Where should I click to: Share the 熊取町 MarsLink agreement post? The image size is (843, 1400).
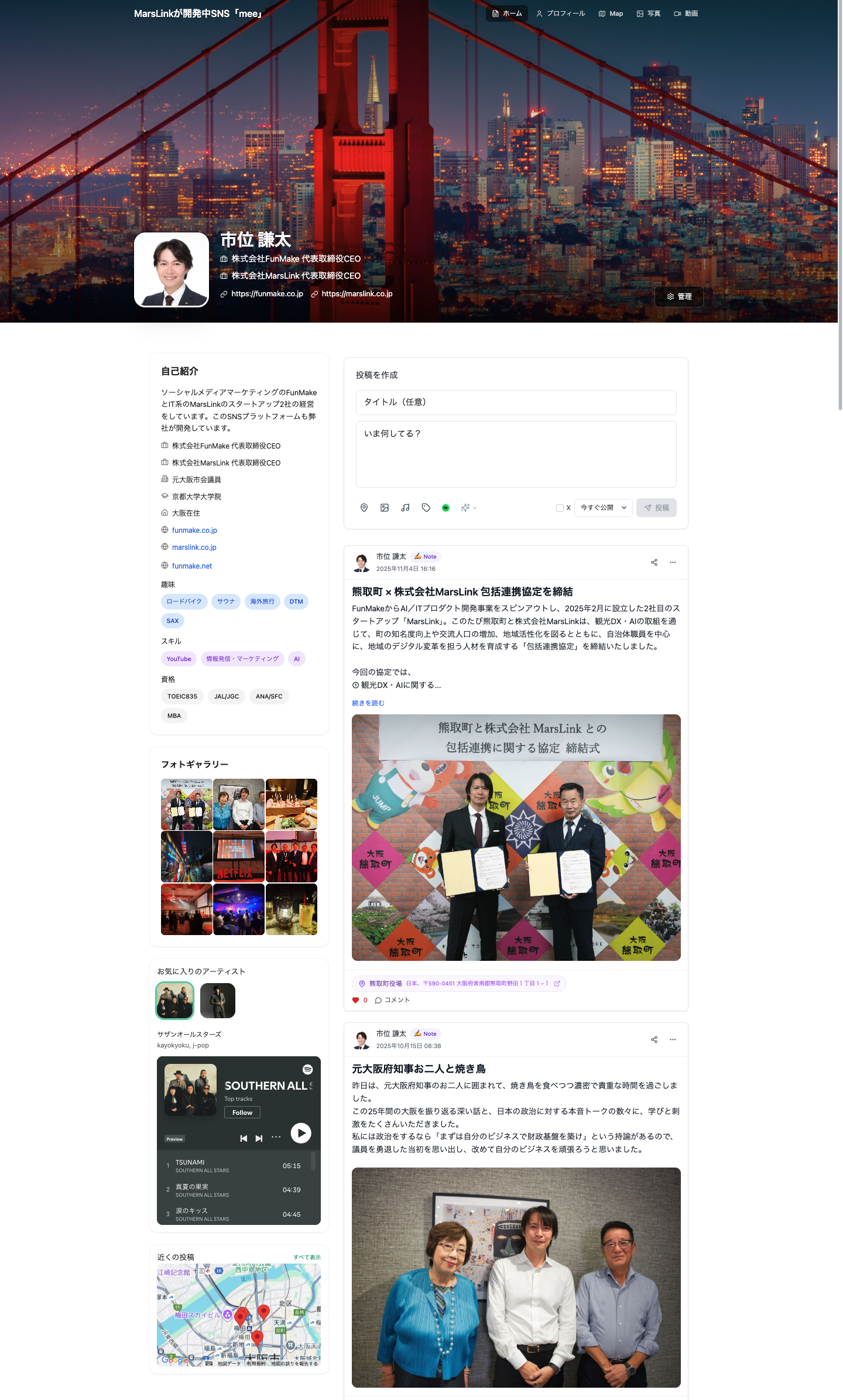[654, 563]
